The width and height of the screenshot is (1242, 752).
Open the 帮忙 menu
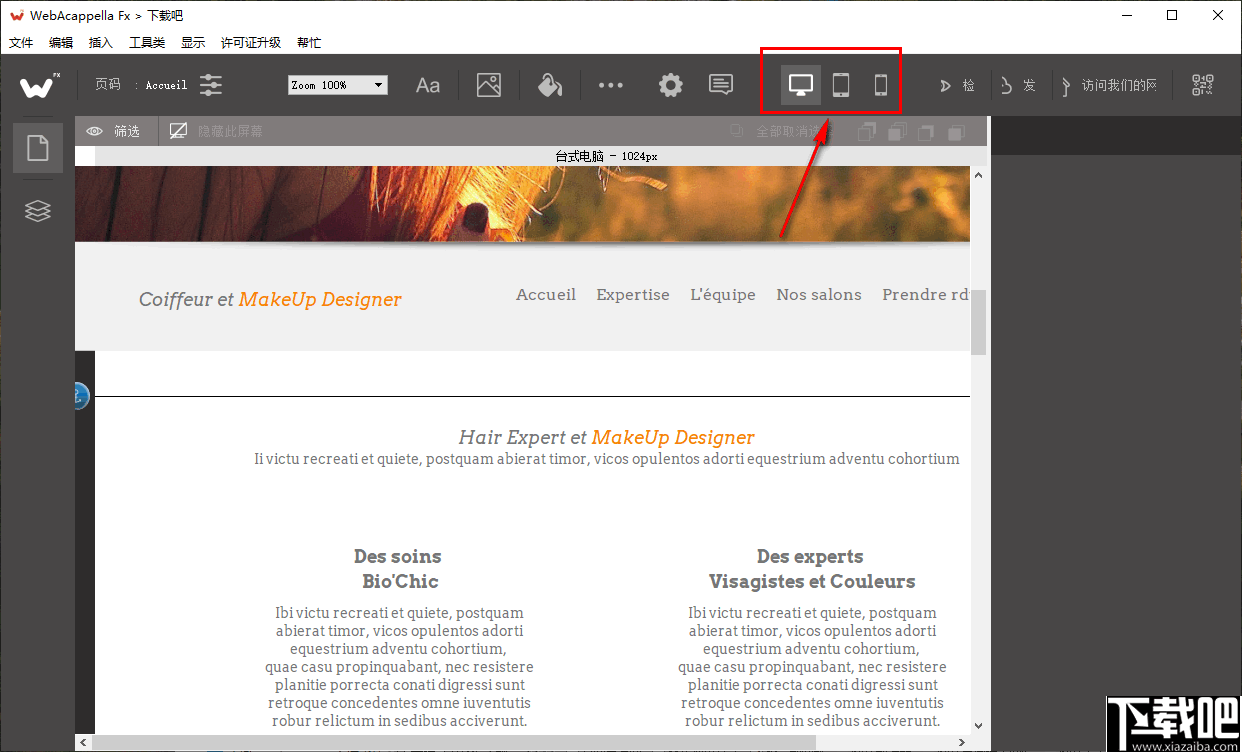309,43
